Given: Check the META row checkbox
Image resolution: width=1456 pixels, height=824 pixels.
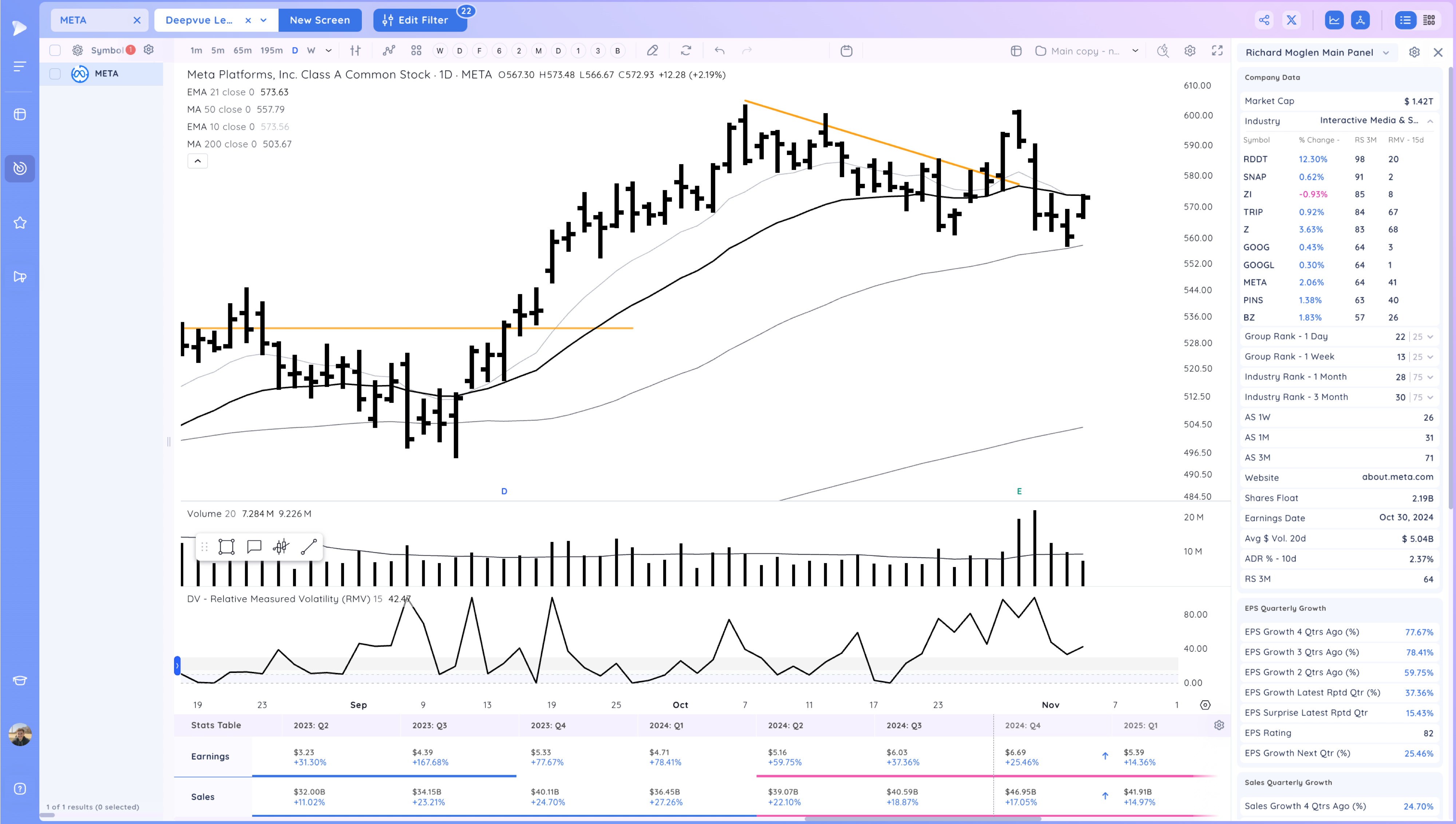Looking at the screenshot, I should pyautogui.click(x=55, y=74).
